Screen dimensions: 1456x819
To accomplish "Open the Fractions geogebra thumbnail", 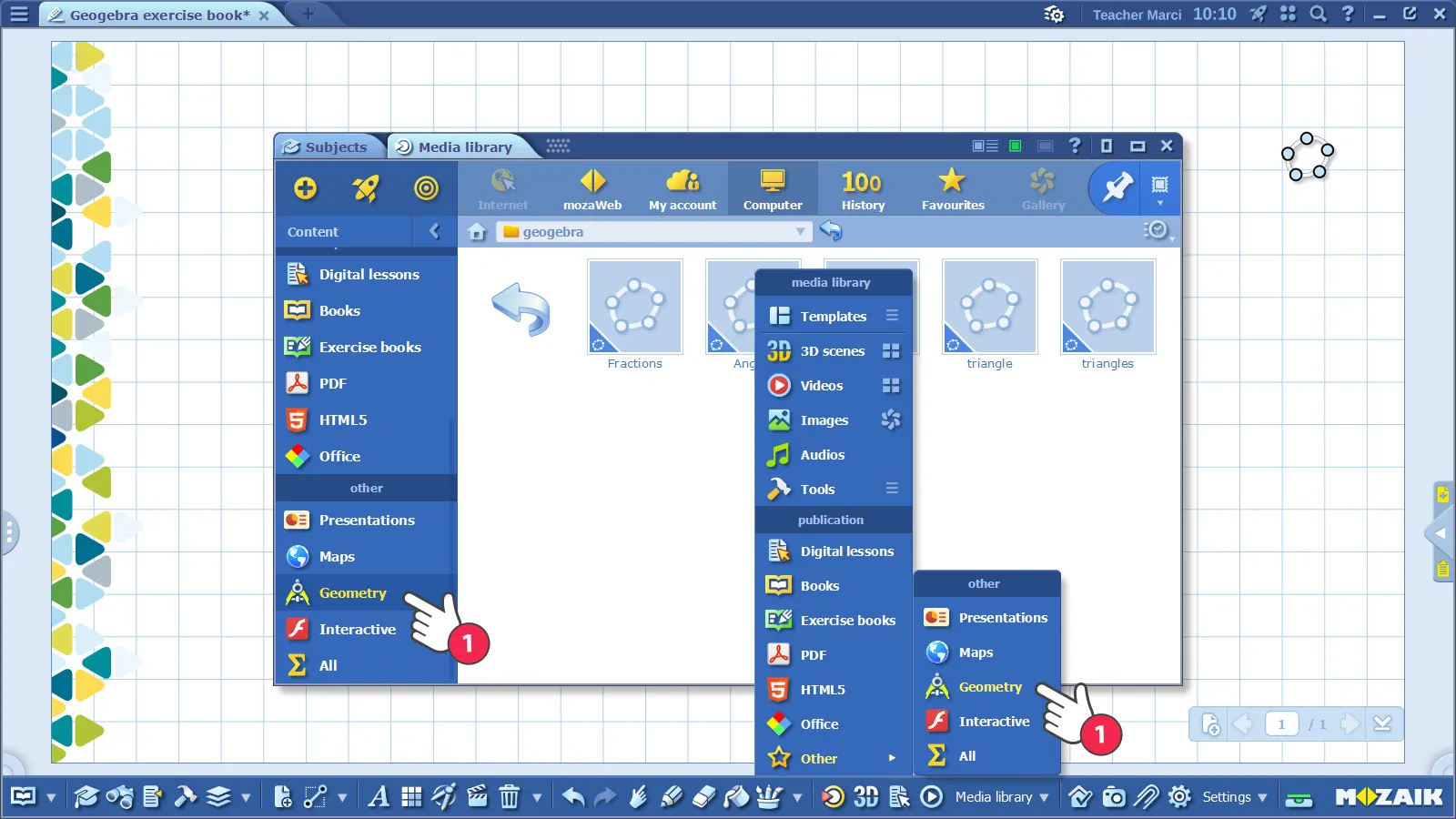I will (635, 308).
